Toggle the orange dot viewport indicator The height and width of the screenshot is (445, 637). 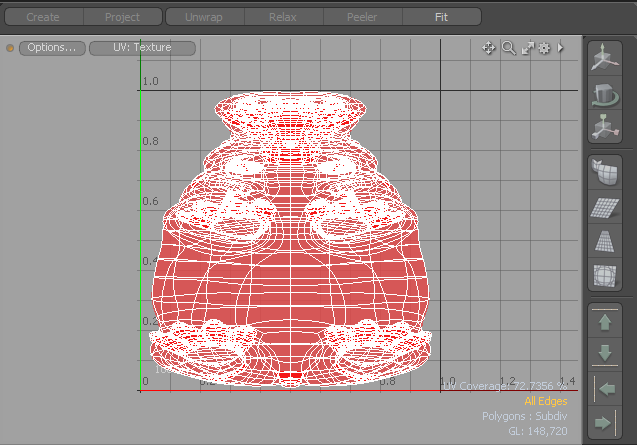click(x=10, y=48)
